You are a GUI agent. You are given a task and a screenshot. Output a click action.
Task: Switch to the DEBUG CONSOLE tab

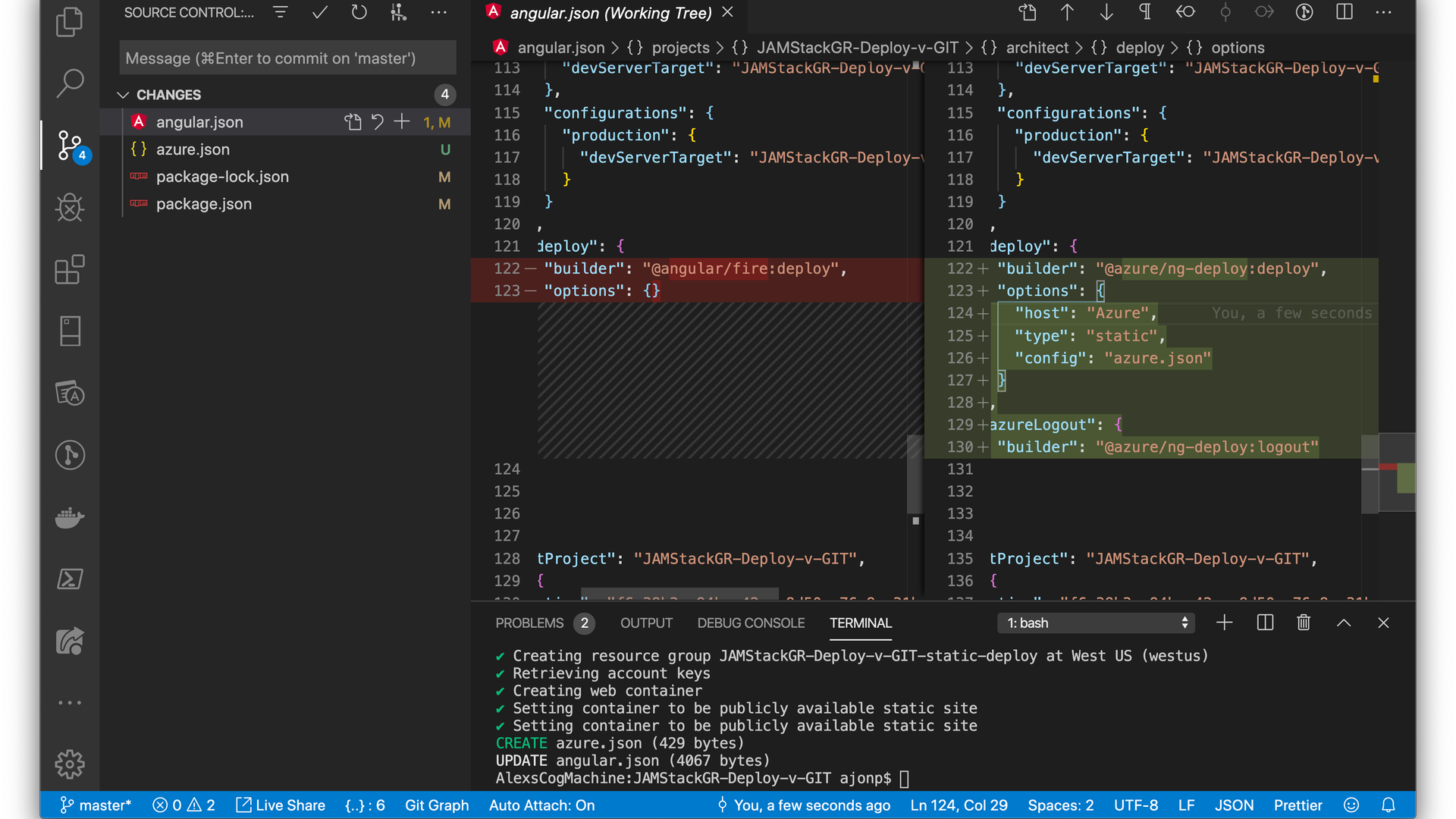point(751,623)
